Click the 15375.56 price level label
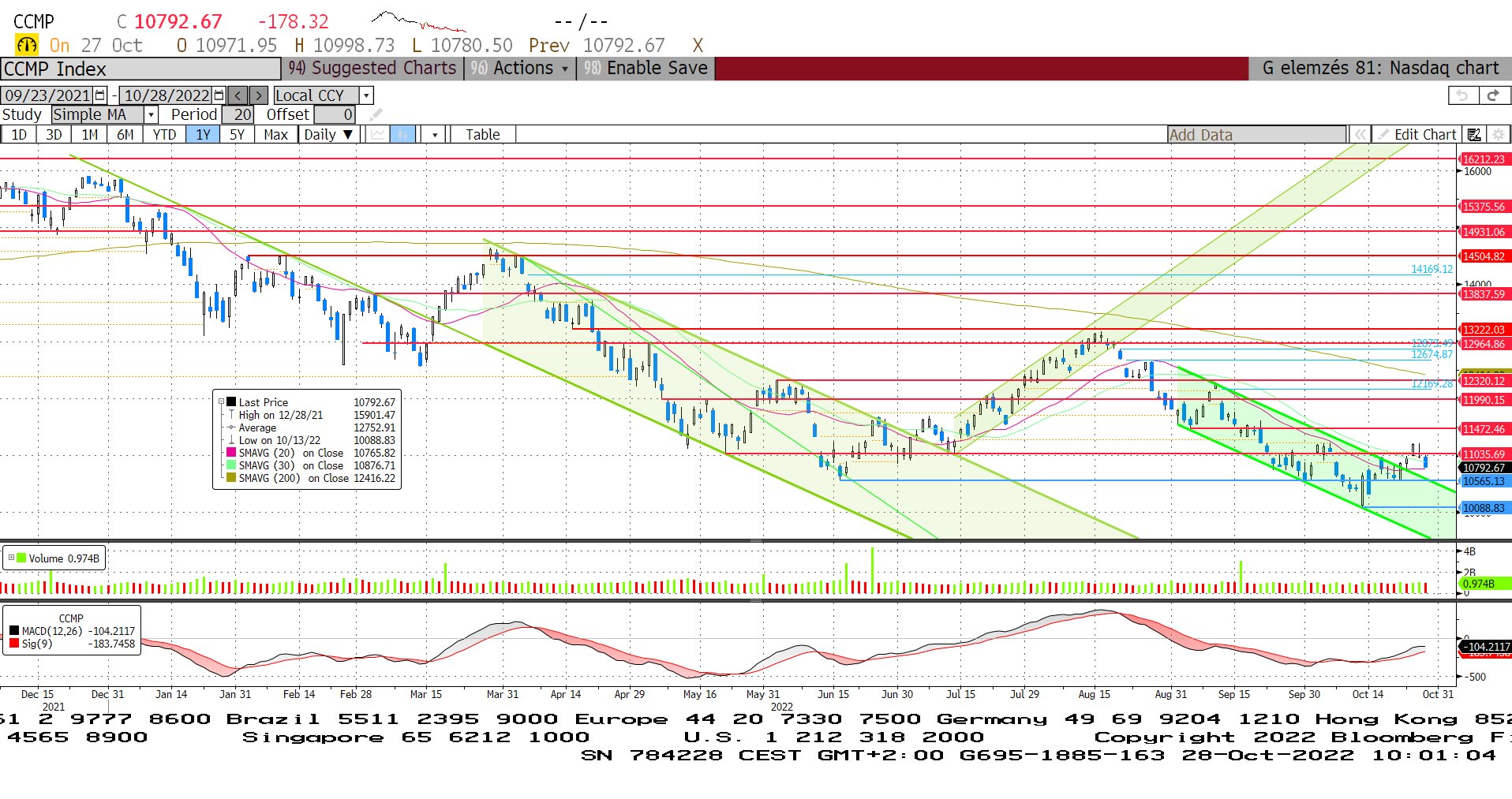1512x799 pixels. 1484,207
